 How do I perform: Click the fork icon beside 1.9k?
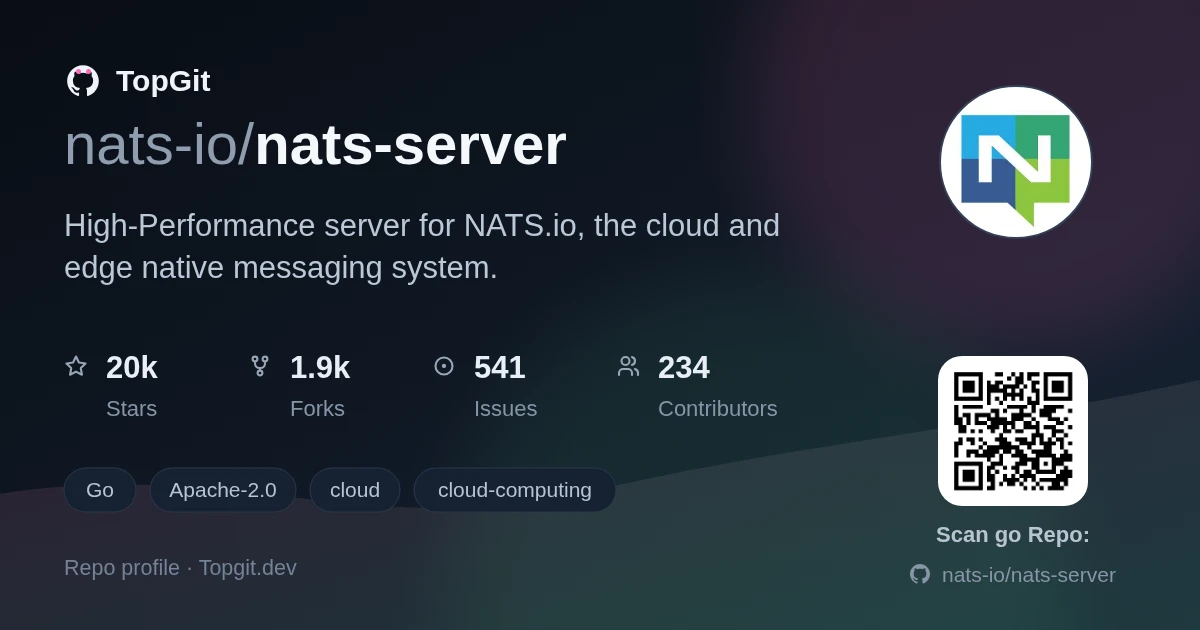pyautogui.click(x=260, y=366)
